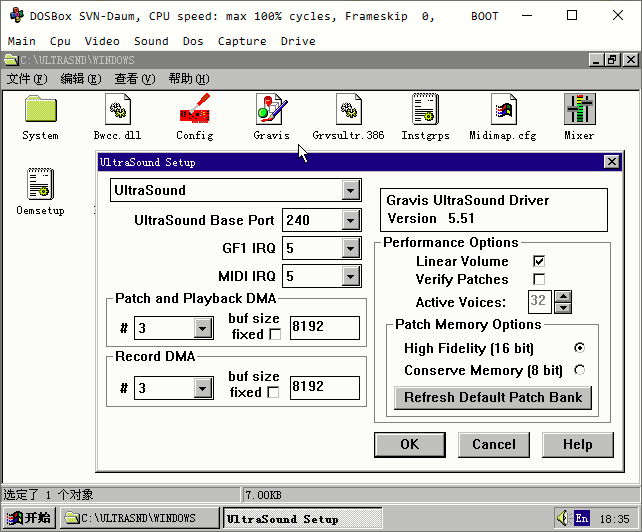Select the Grvsultr.386 file icon
642x532 pixels.
tap(348, 109)
